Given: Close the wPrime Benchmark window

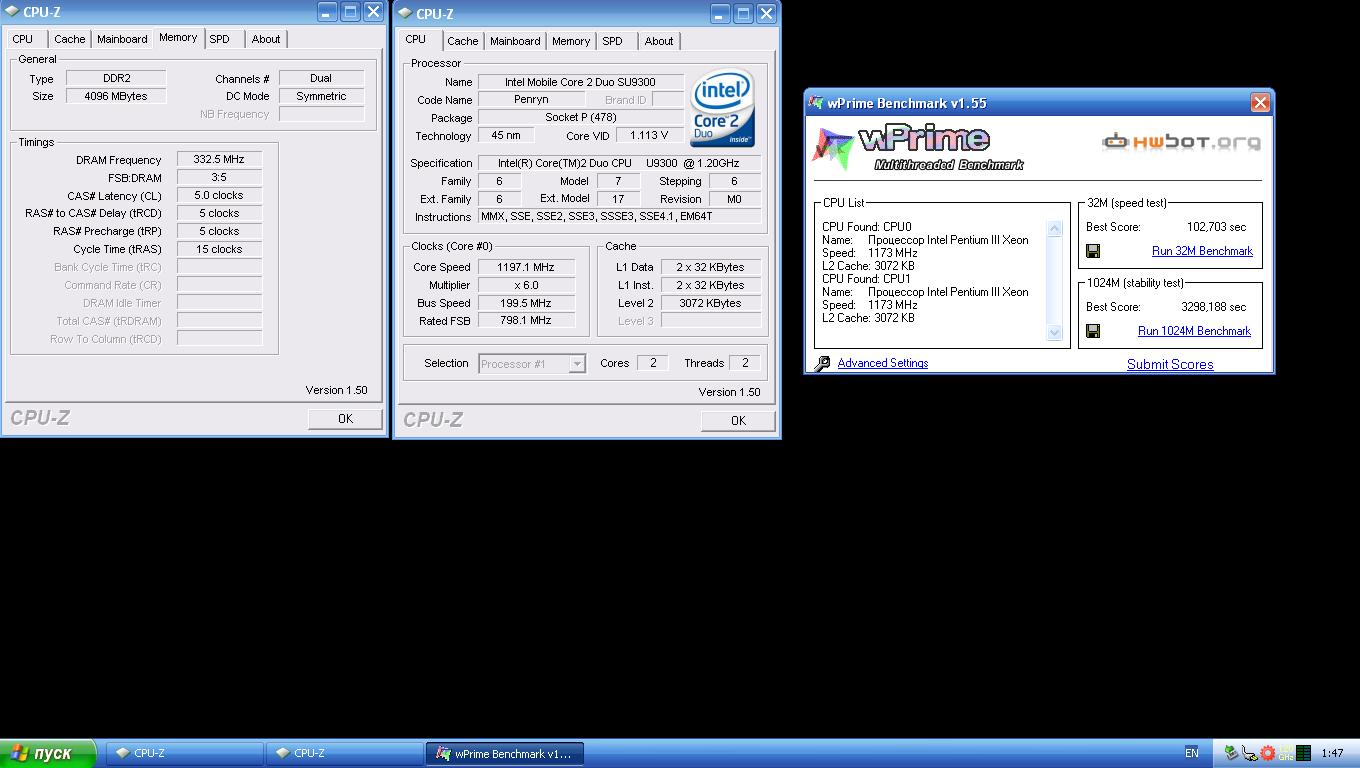Looking at the screenshot, I should [1260, 103].
